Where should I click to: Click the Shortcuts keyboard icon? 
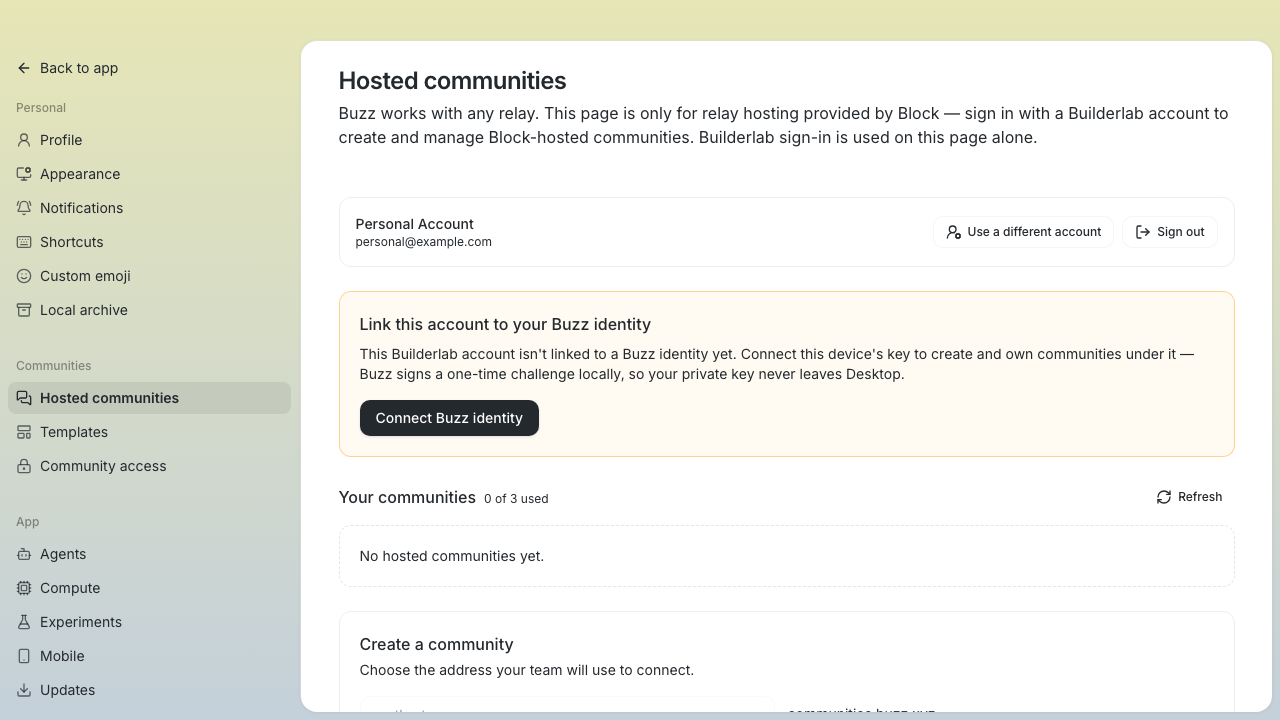point(24,242)
